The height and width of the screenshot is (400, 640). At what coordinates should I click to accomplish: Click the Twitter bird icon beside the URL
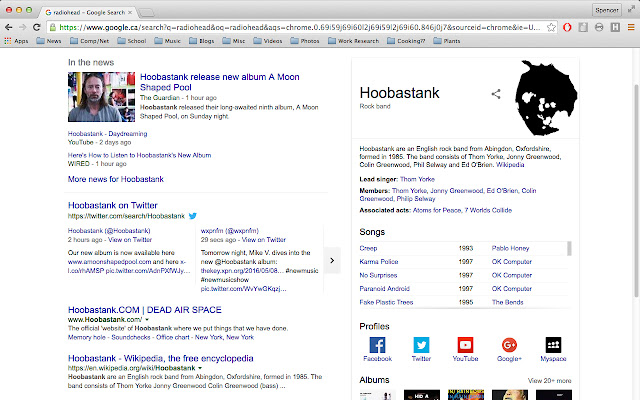[x=193, y=216]
